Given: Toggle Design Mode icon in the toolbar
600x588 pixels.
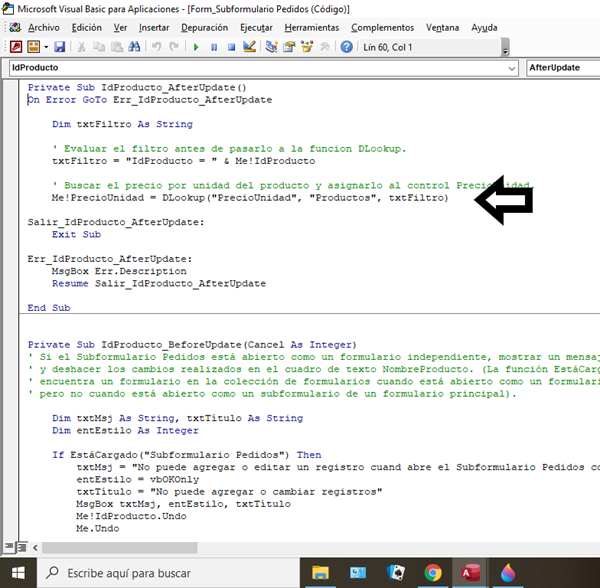Looking at the screenshot, I should click(x=249, y=47).
